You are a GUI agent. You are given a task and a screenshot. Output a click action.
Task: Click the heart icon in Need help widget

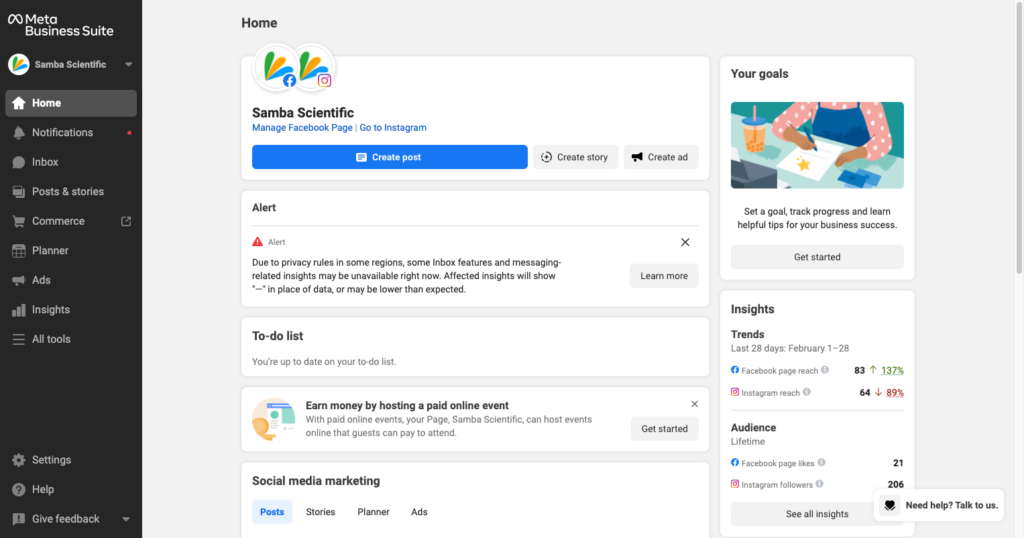coord(889,505)
